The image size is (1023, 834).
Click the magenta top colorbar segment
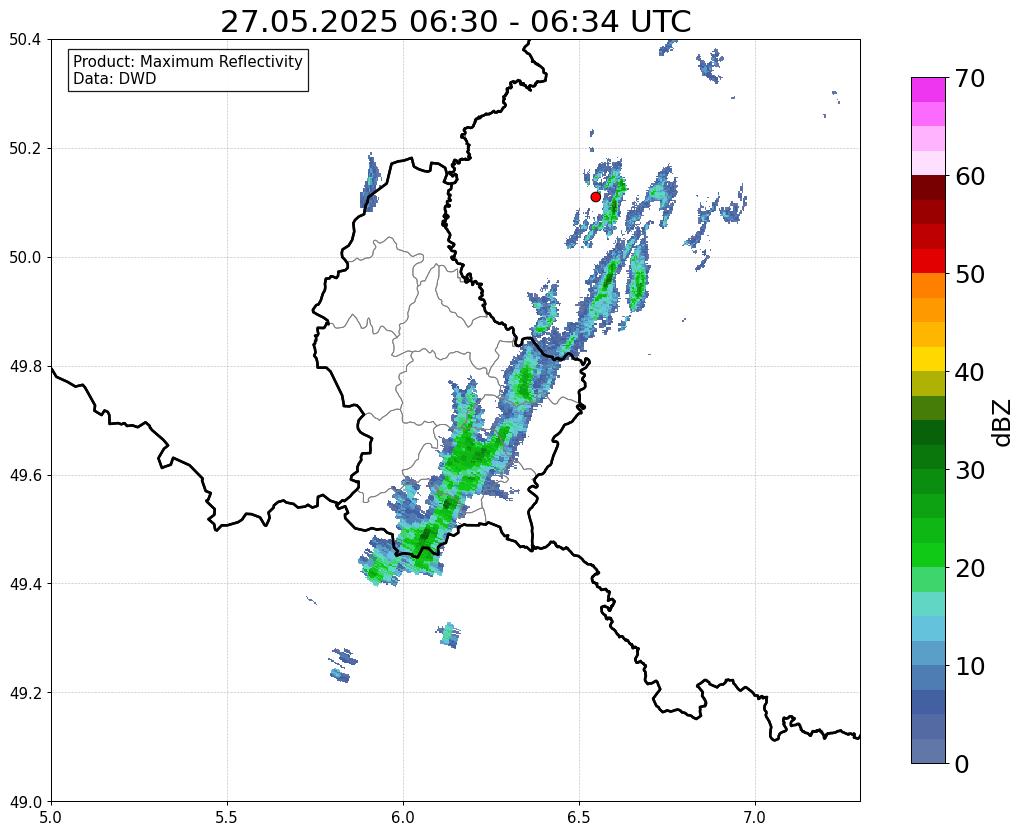pyautogui.click(x=928, y=90)
